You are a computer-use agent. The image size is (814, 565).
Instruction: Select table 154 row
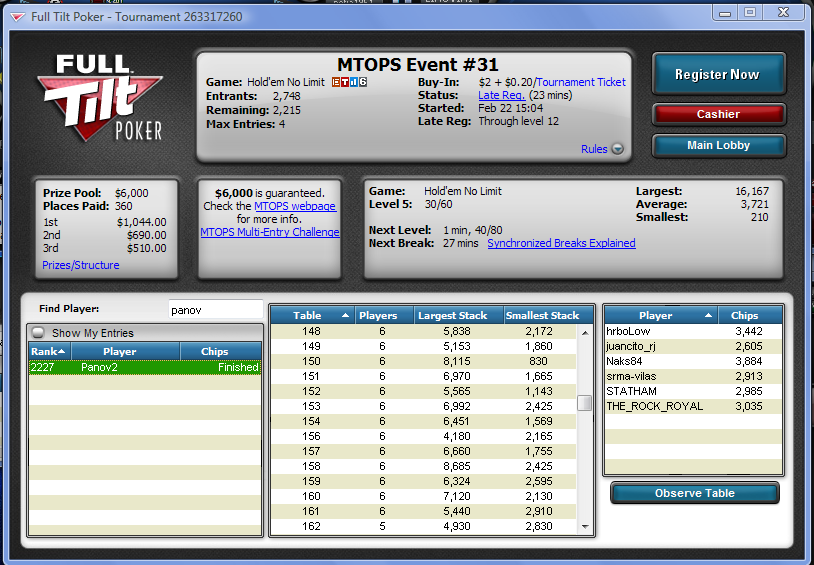[x=424, y=422]
